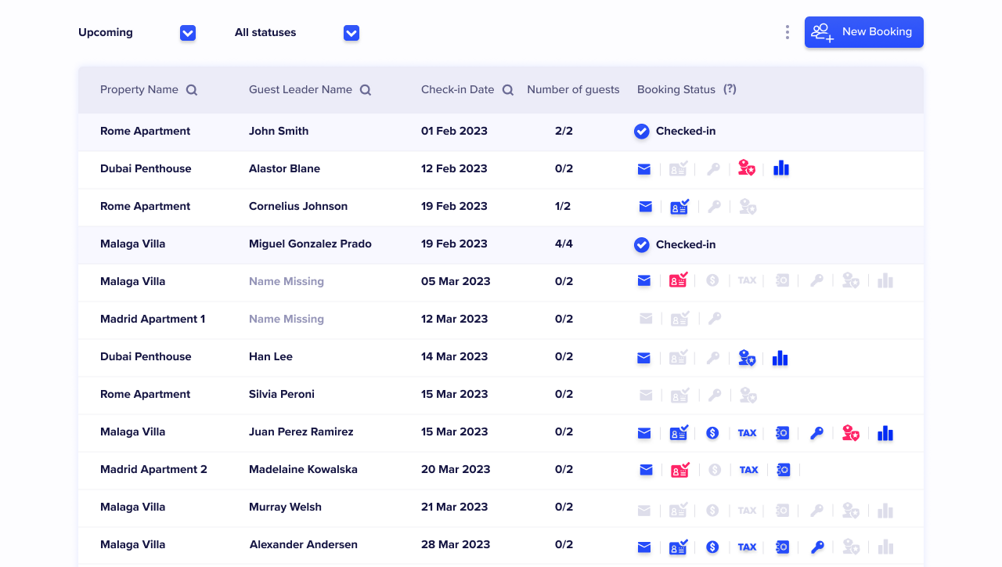Click the New Booking button
Screen dimensions: 1002x567
click(x=864, y=32)
